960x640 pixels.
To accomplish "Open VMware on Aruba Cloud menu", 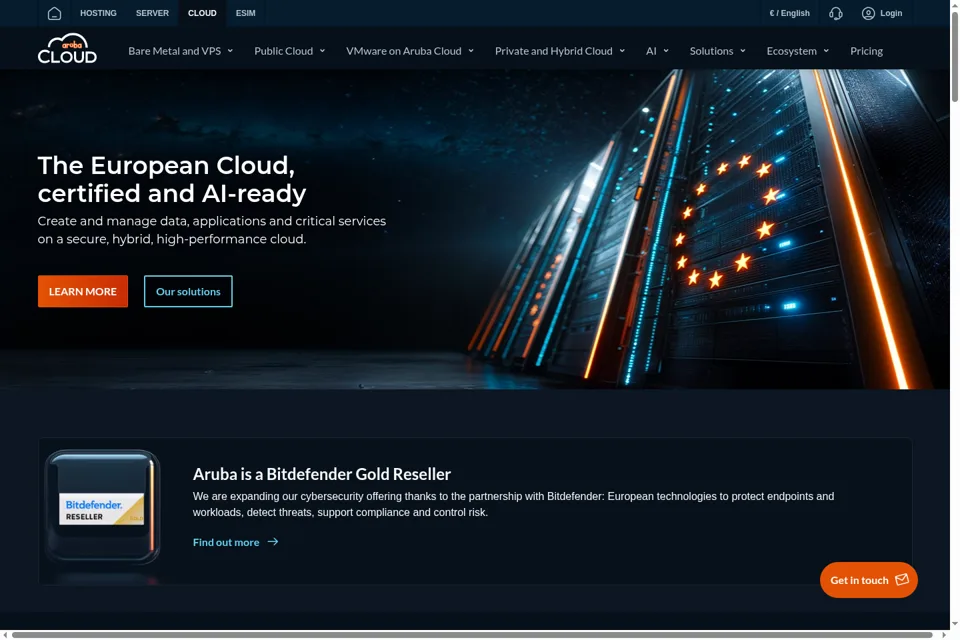I will pos(403,51).
